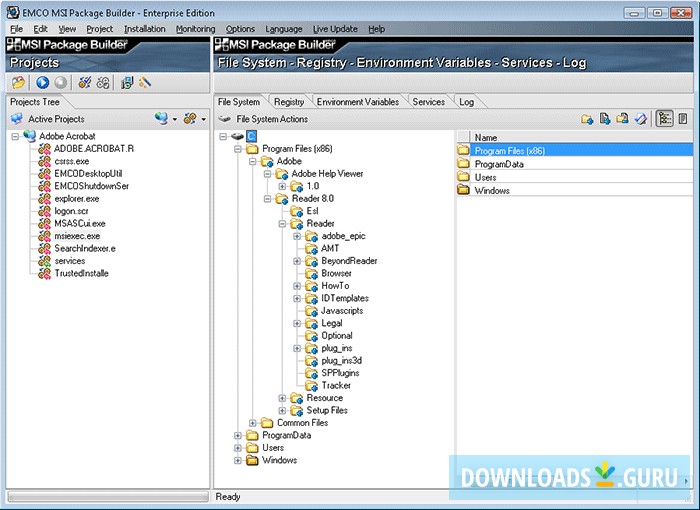Select TrustedInstalle item in the projects tree
Viewport: 700px width, 510px height.
pos(81,273)
